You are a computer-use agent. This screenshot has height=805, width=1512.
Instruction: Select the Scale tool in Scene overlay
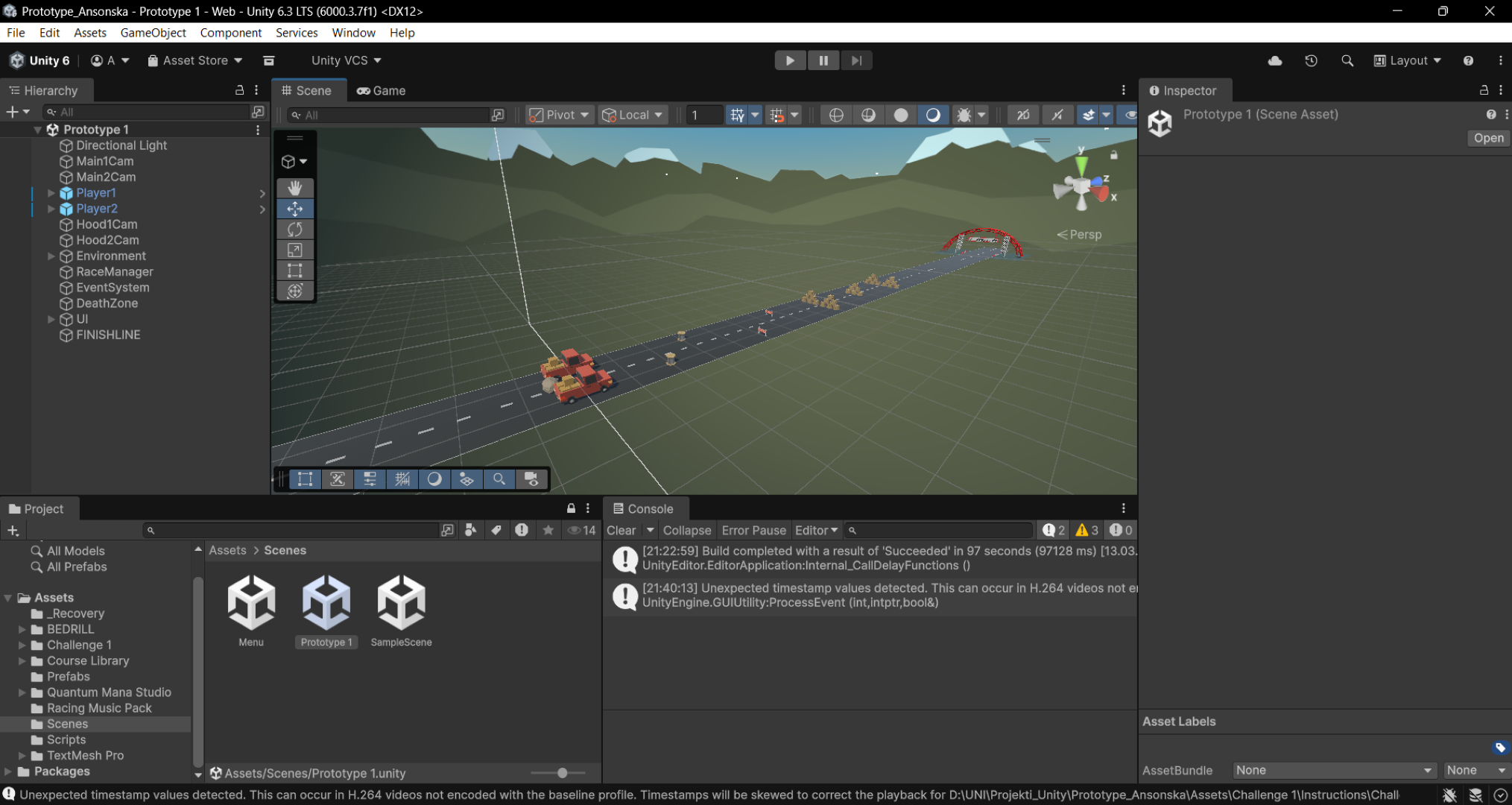(294, 250)
